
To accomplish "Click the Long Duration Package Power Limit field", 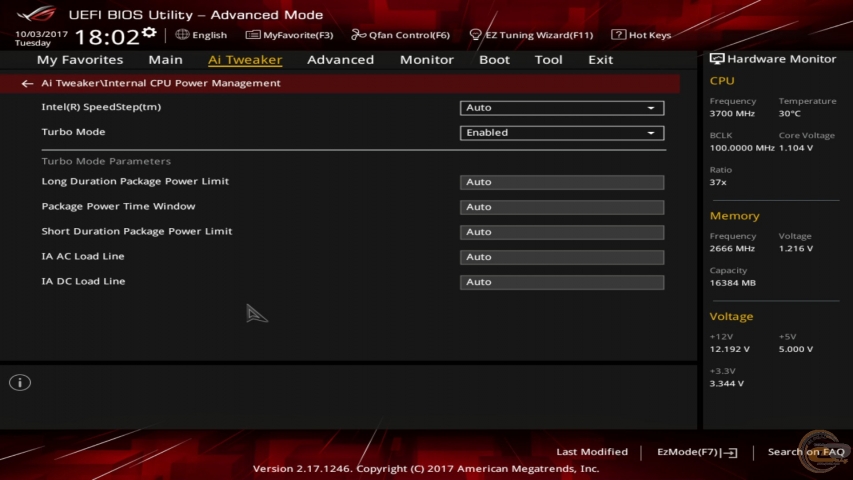I will tap(562, 182).
